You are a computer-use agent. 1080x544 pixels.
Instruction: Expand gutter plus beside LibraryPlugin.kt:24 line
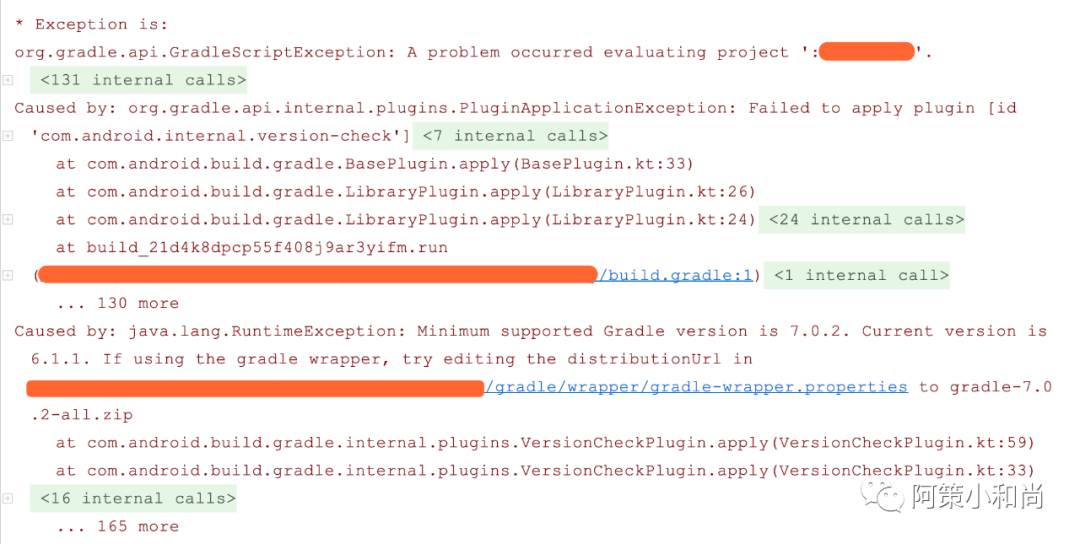point(7,220)
